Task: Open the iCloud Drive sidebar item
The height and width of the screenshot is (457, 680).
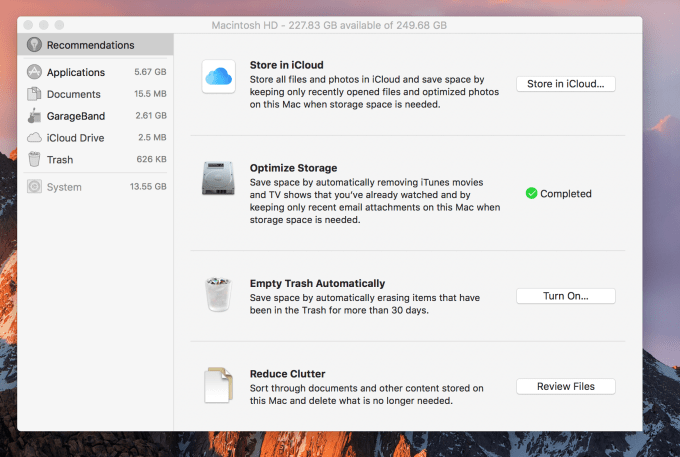Action: point(75,138)
